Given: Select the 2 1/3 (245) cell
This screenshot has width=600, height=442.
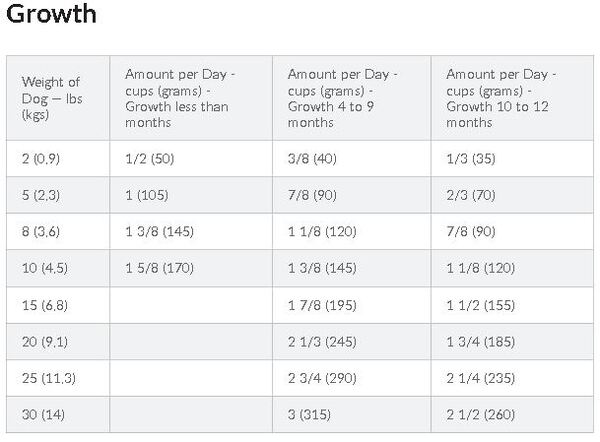Looking at the screenshot, I should pyautogui.click(x=352, y=341).
